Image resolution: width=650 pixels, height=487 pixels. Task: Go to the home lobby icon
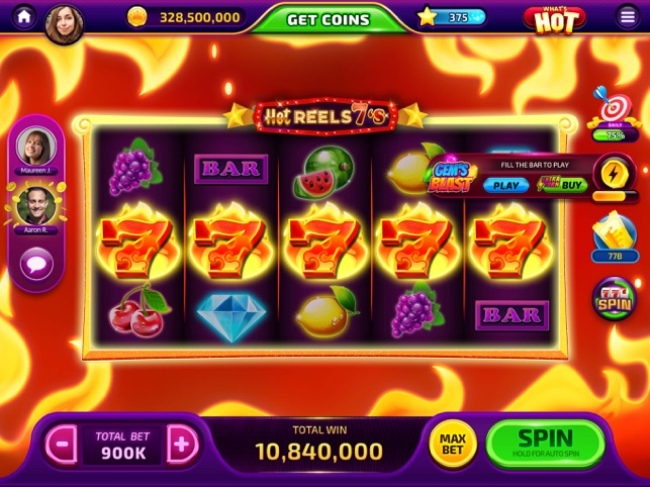24,17
